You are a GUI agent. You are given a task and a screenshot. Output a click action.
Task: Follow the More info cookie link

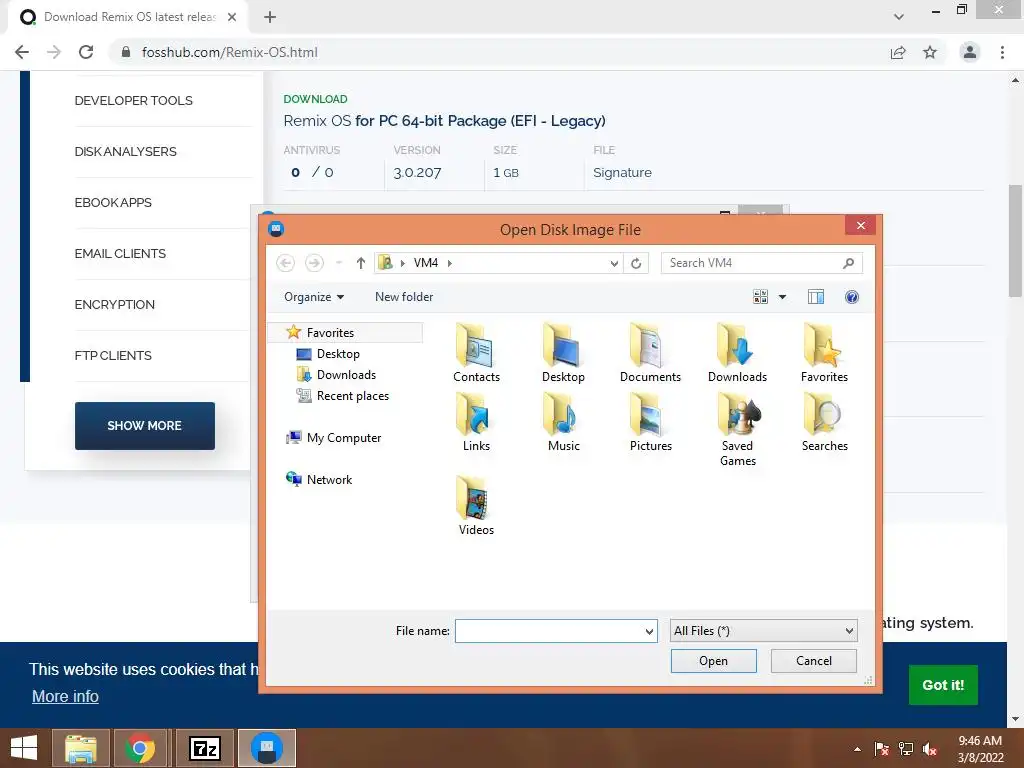tap(65, 696)
